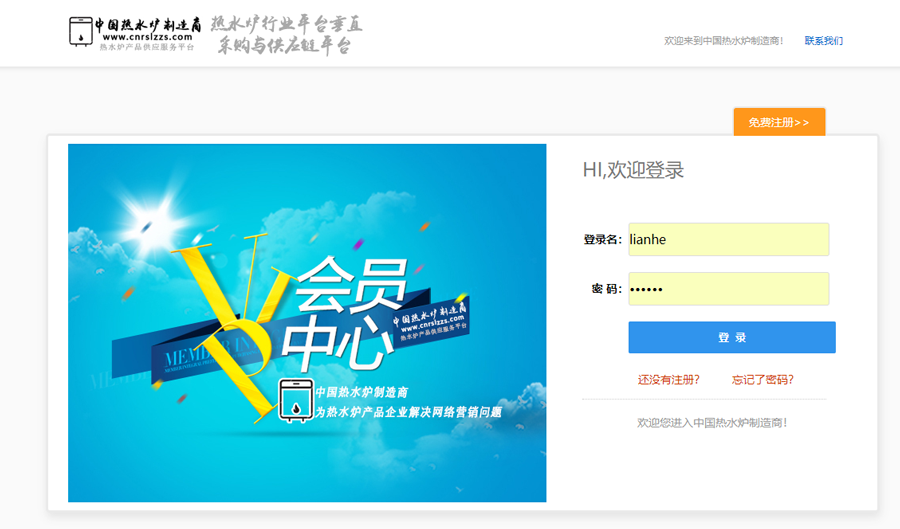
Task: Click the 登录名 label
Action: (602, 240)
